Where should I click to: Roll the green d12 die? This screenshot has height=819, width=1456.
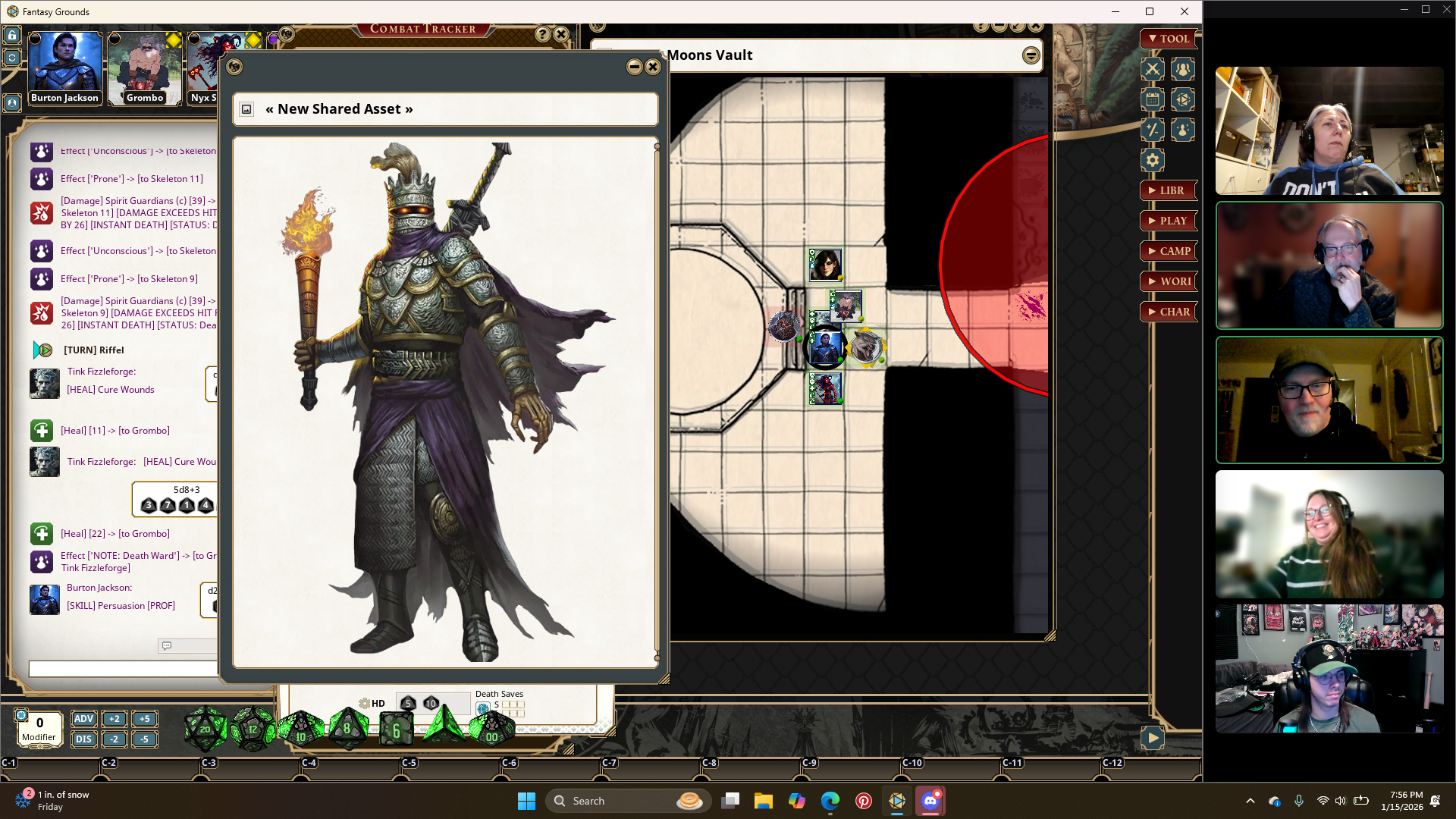(253, 729)
